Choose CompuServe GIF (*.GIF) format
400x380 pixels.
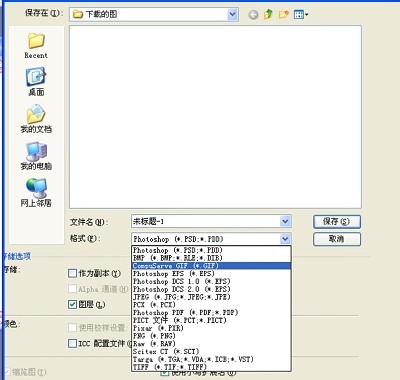(x=211, y=266)
